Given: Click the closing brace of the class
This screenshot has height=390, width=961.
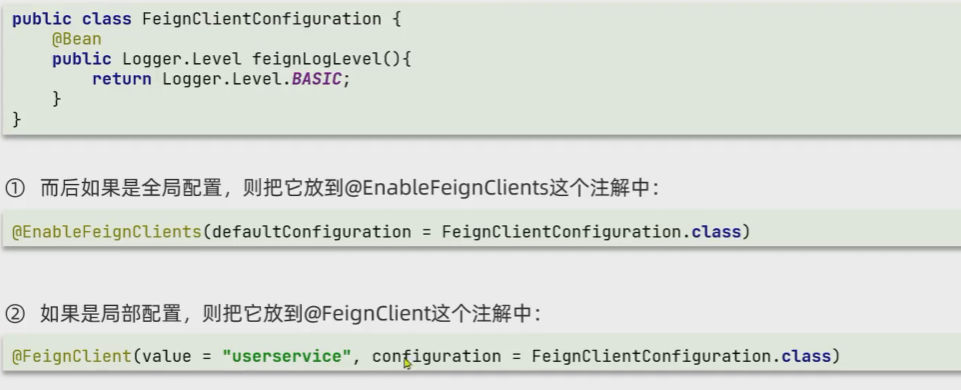Looking at the screenshot, I should 17,119.
